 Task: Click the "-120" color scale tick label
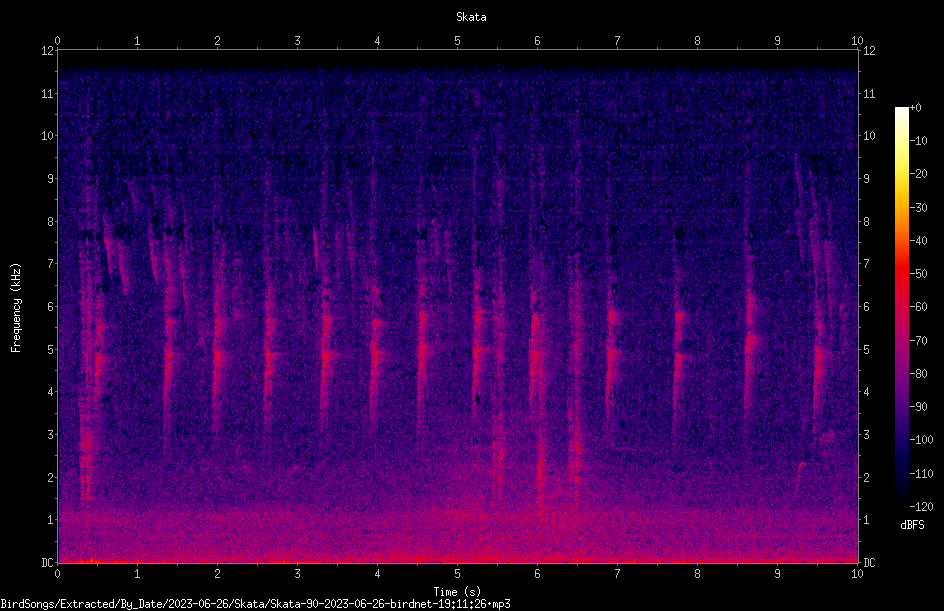click(x=921, y=507)
